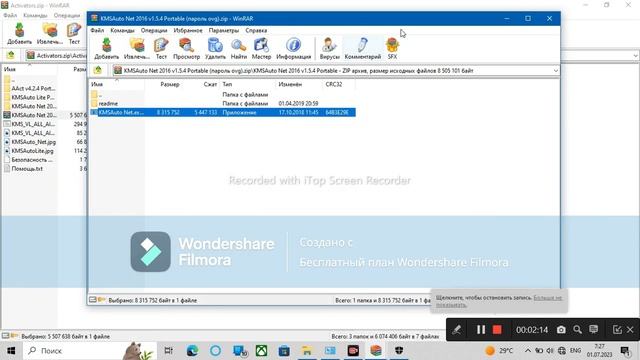The height and width of the screenshot is (360, 640).
Task: Select the KMSAuto Net.exe file row
Action: pyautogui.click(x=222, y=112)
